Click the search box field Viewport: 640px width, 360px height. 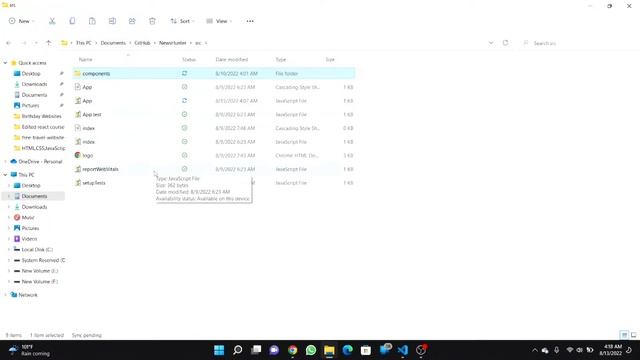click(x=578, y=43)
